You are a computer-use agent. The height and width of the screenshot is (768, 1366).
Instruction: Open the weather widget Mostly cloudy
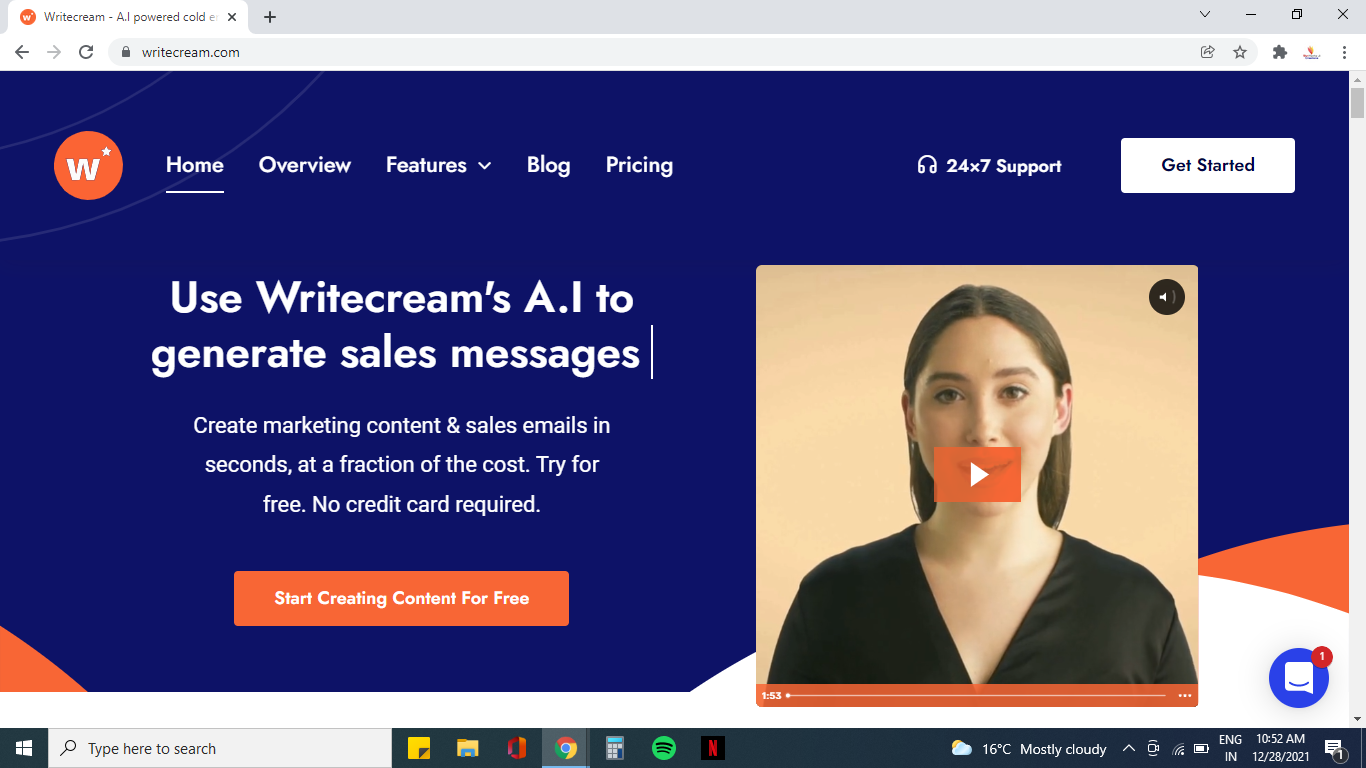[1029, 748]
